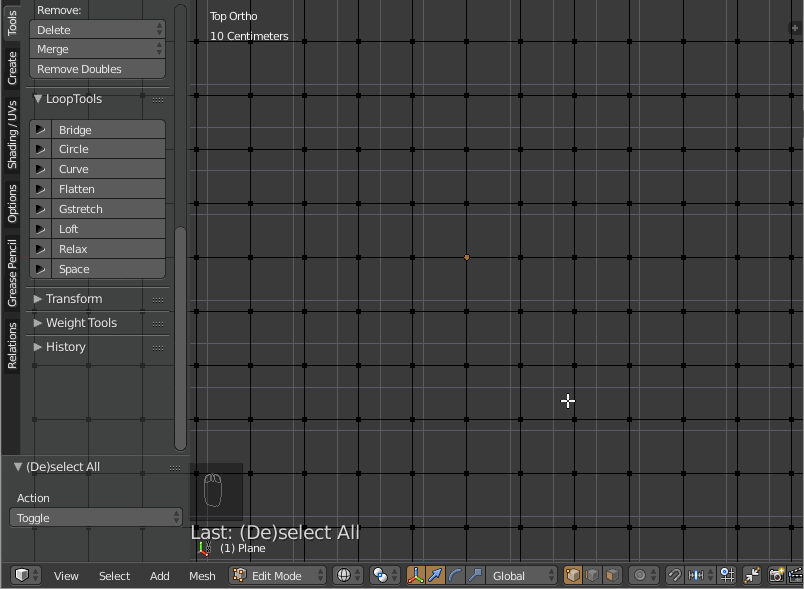The width and height of the screenshot is (804, 589).
Task: Click the tool shelf vertical scrollbar
Action: coord(180,338)
